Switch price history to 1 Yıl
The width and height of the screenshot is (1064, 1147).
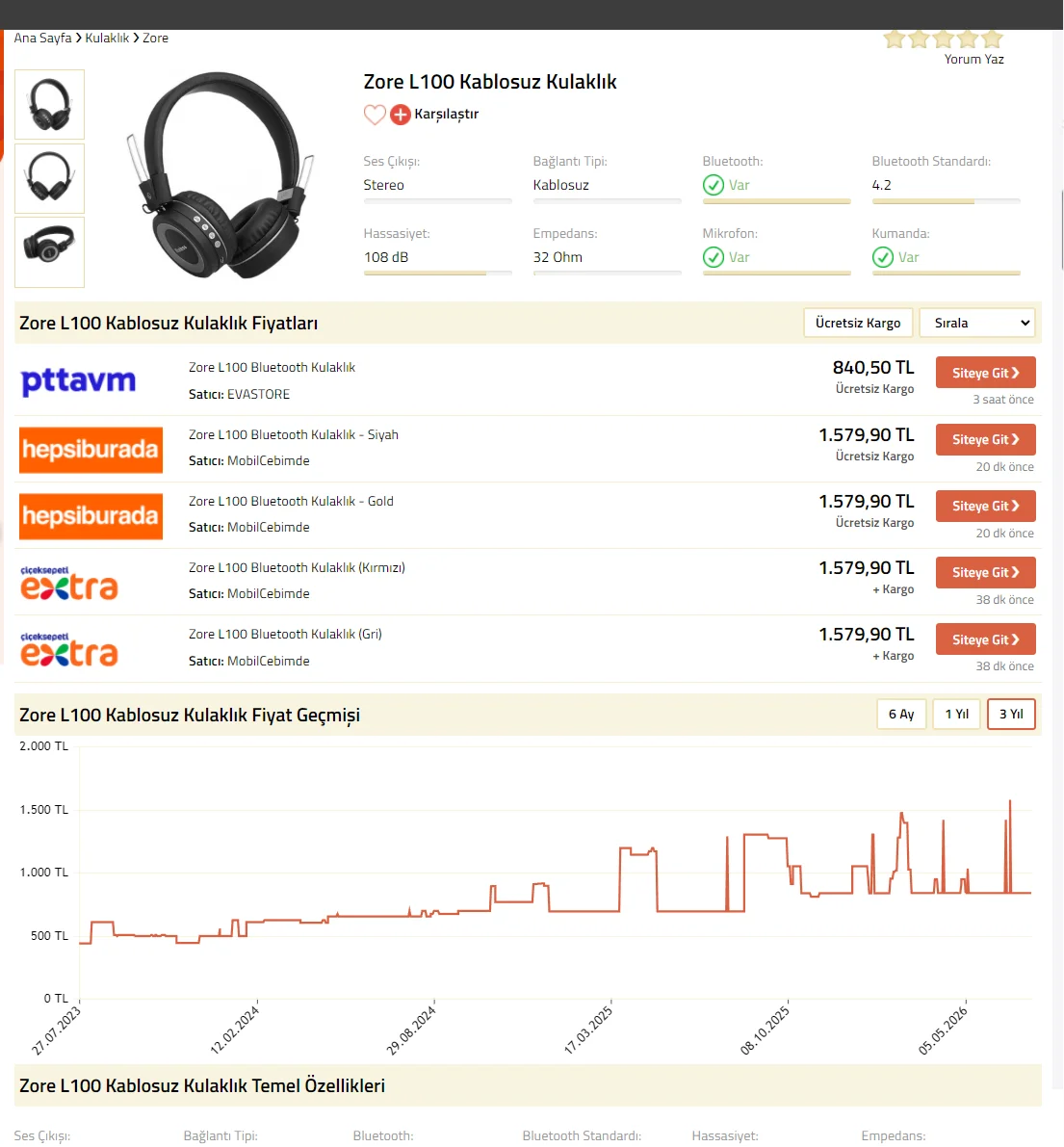(956, 714)
